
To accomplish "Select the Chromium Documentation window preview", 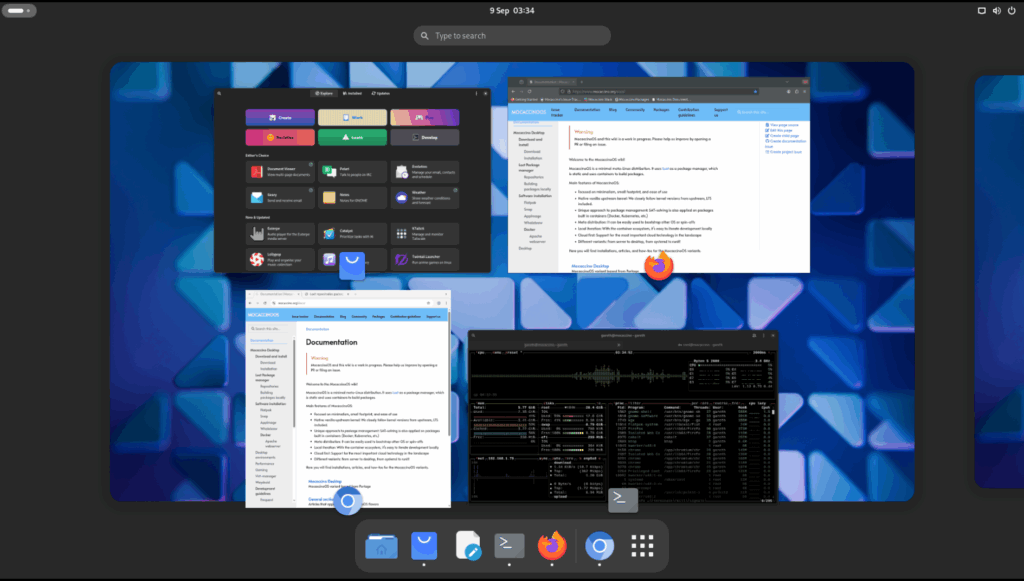I will [348, 395].
